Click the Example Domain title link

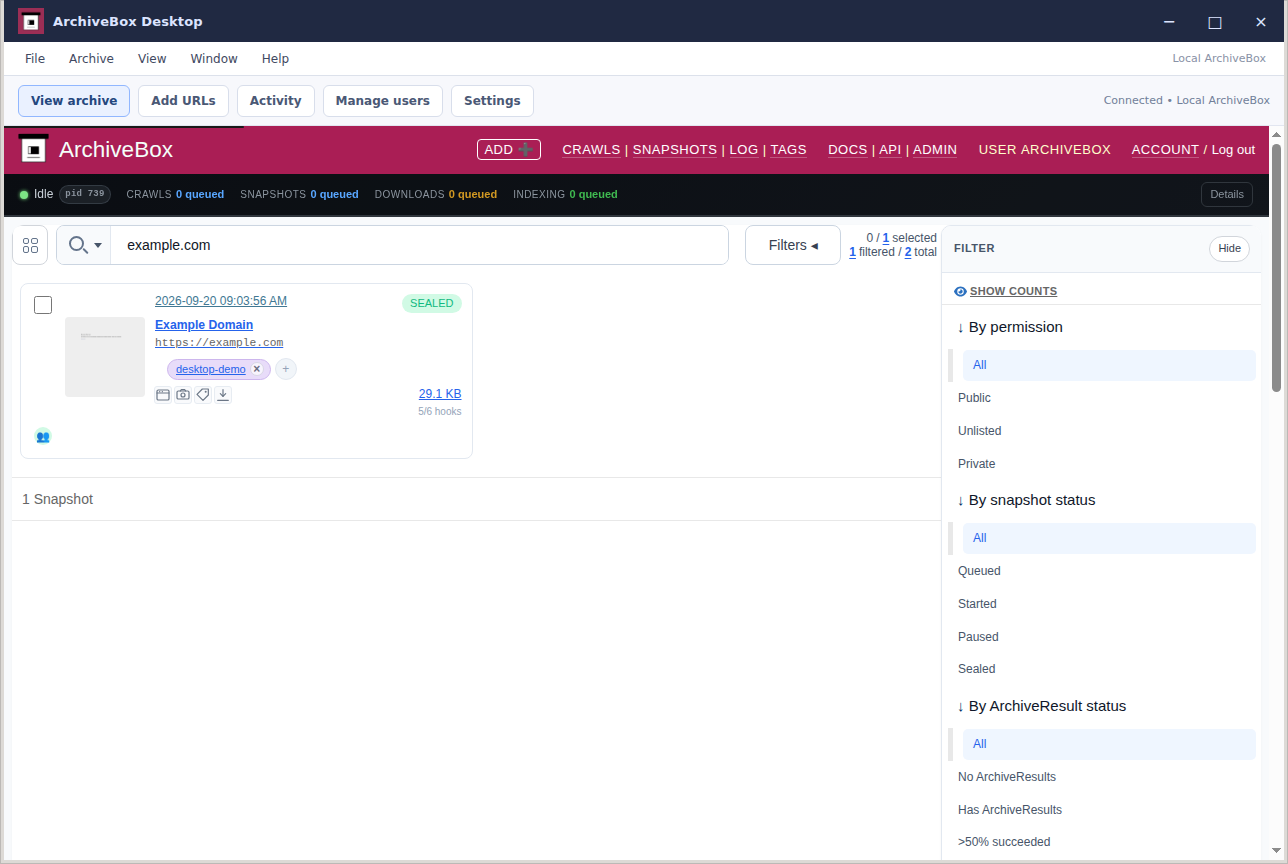(x=204, y=325)
